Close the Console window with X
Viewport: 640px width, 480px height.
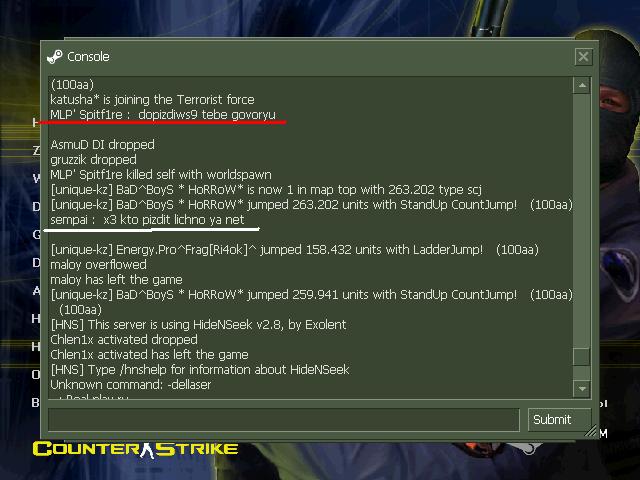point(583,56)
